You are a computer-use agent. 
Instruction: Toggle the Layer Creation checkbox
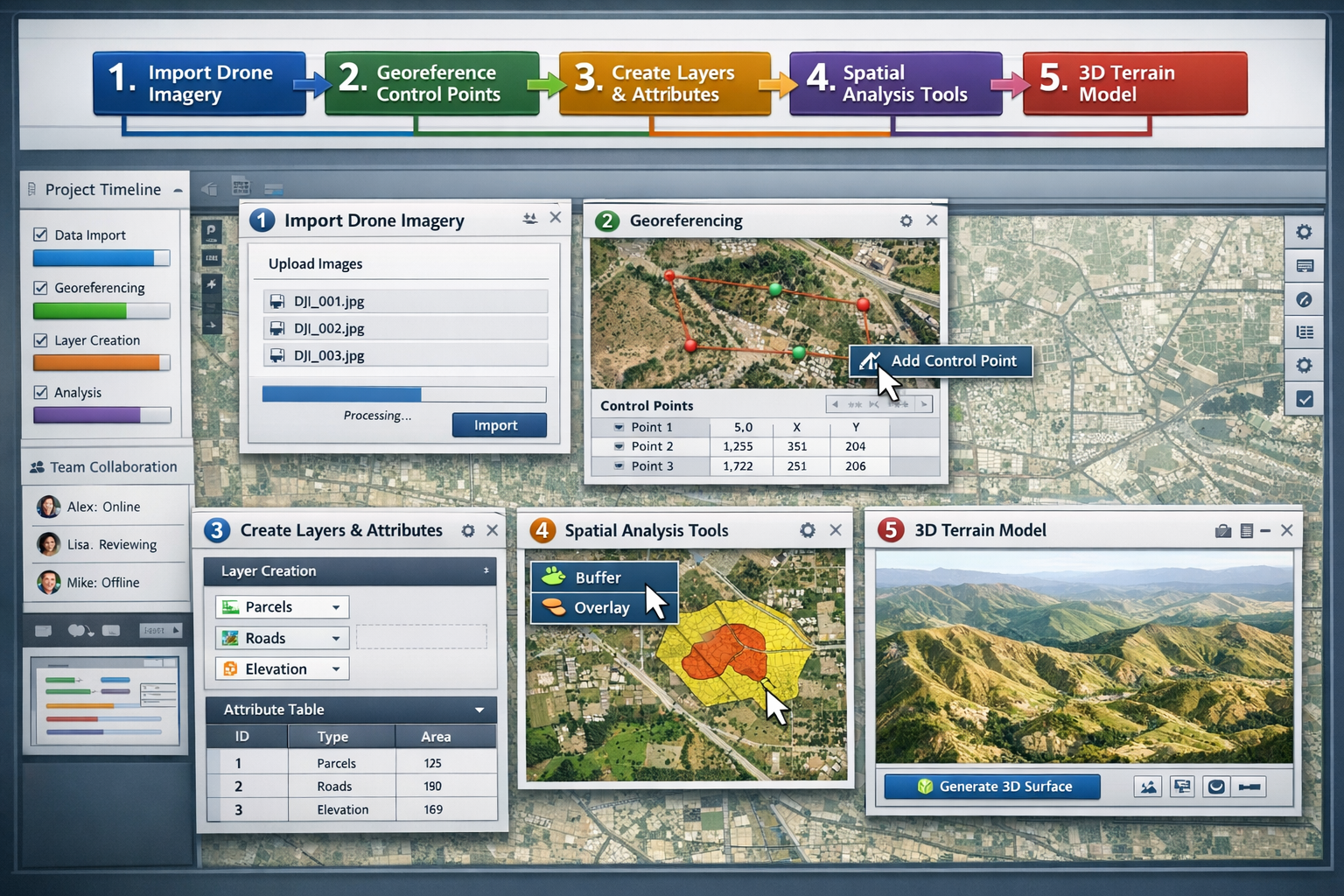click(x=41, y=339)
